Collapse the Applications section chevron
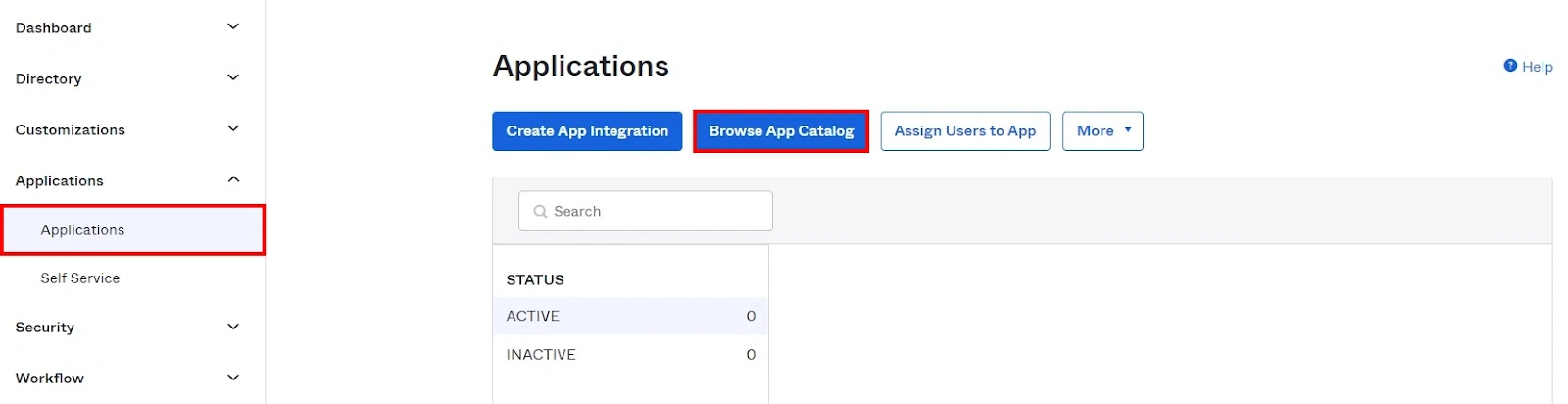1568x404 pixels. pos(233,179)
